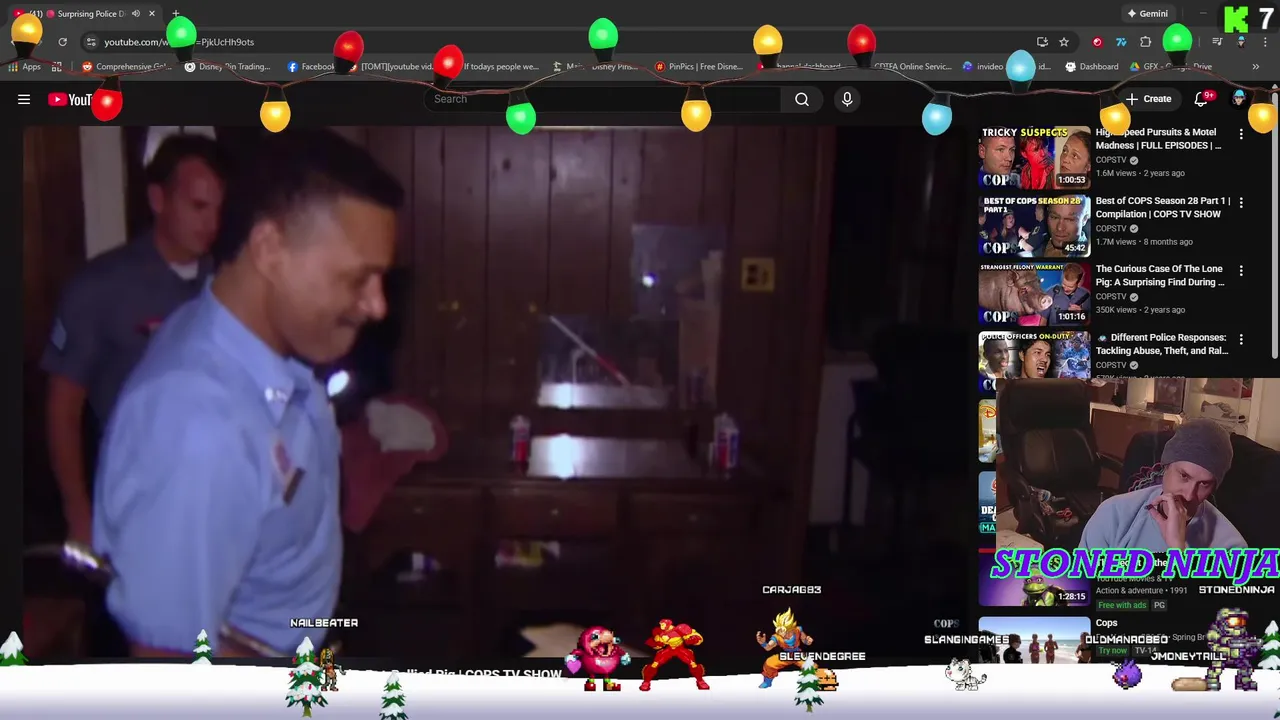The width and height of the screenshot is (1280, 720).
Task: Select the youtube.com URL in address bar
Action: click(x=179, y=42)
